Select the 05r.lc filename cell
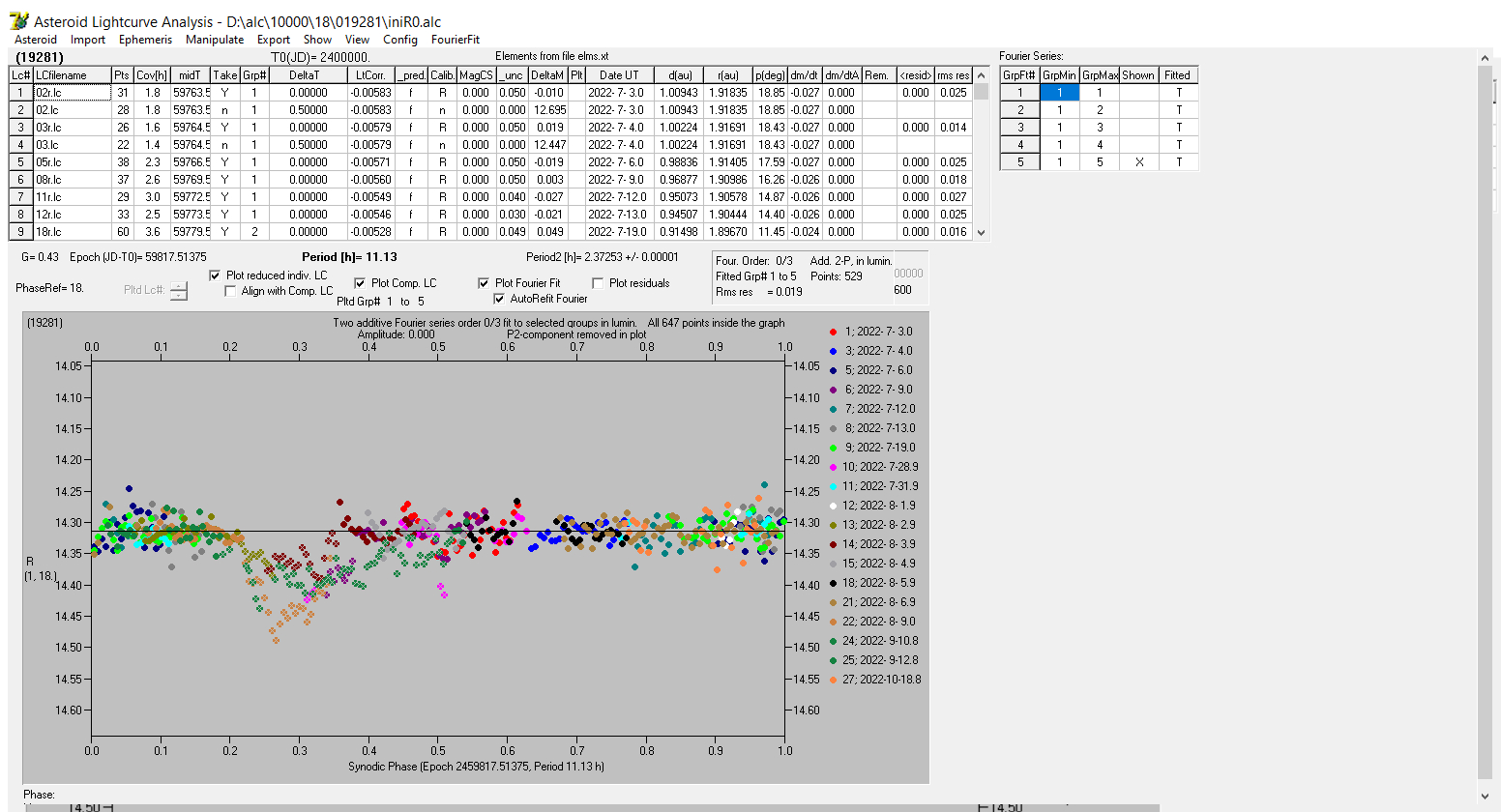The image size is (1501, 812). 72,162
